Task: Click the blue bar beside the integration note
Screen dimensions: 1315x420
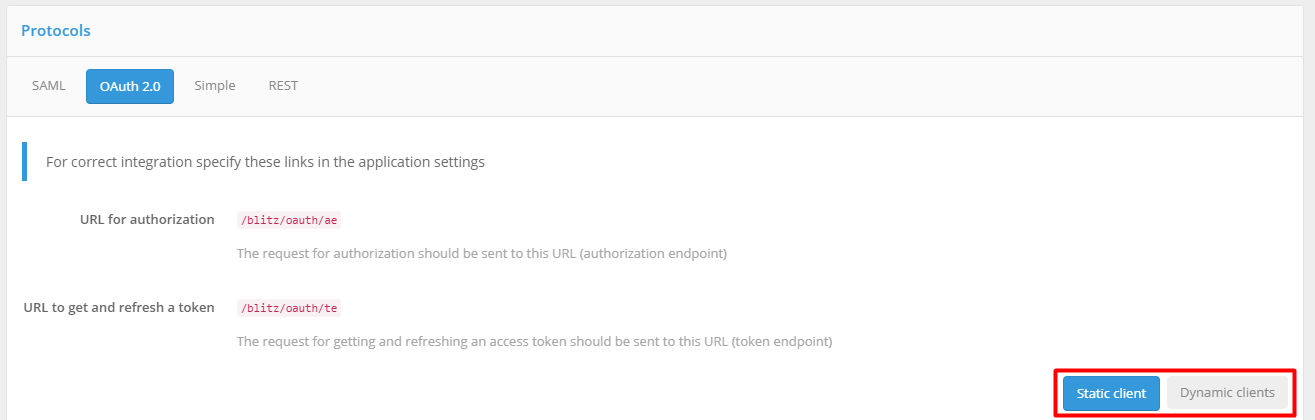Action: click(x=25, y=161)
